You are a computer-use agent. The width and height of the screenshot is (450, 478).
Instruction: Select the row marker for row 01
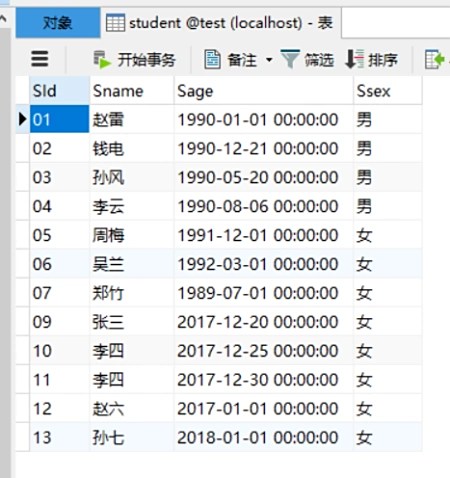tap(22, 119)
